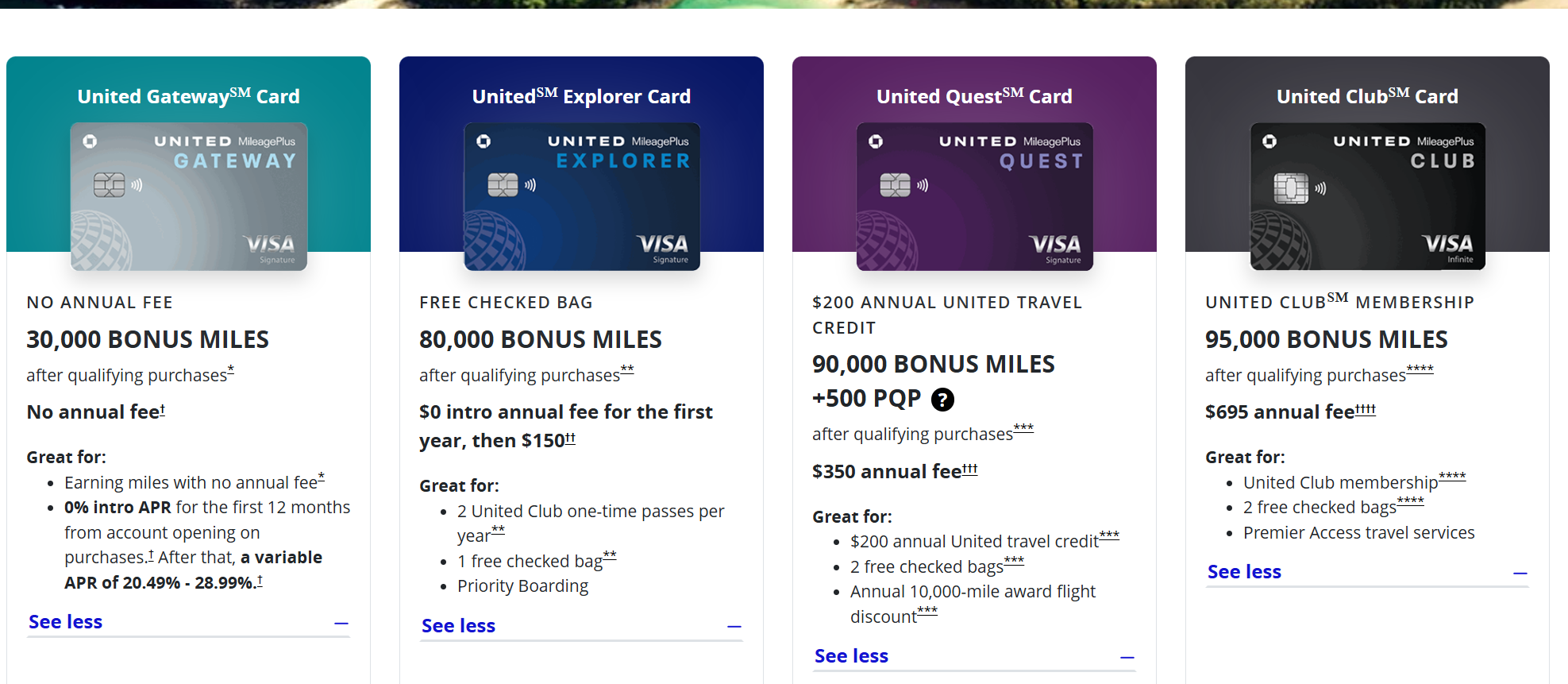Click the PQP help question mark icon
The image size is (1568, 684).
point(942,400)
